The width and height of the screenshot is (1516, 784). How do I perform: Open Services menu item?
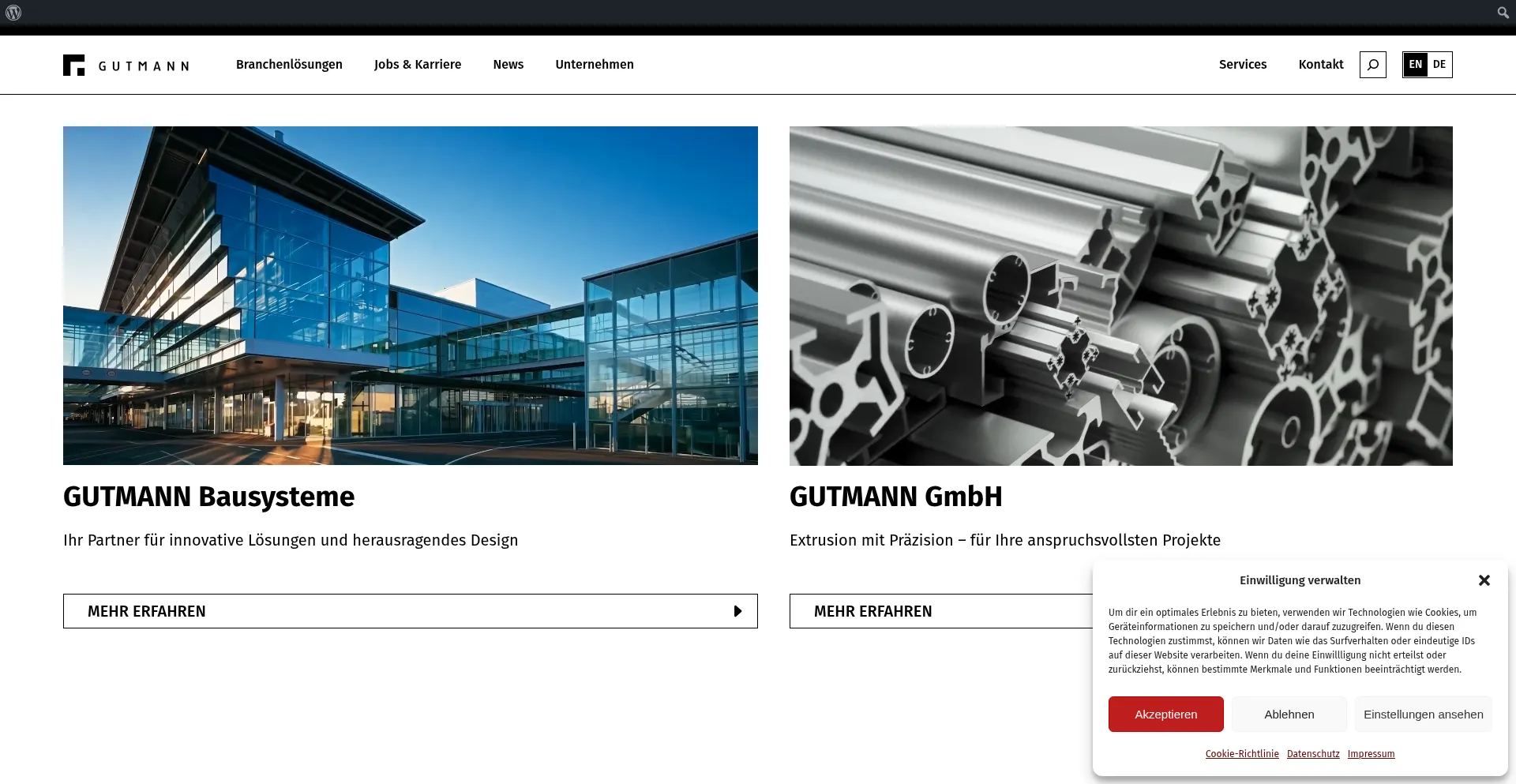[1242, 65]
